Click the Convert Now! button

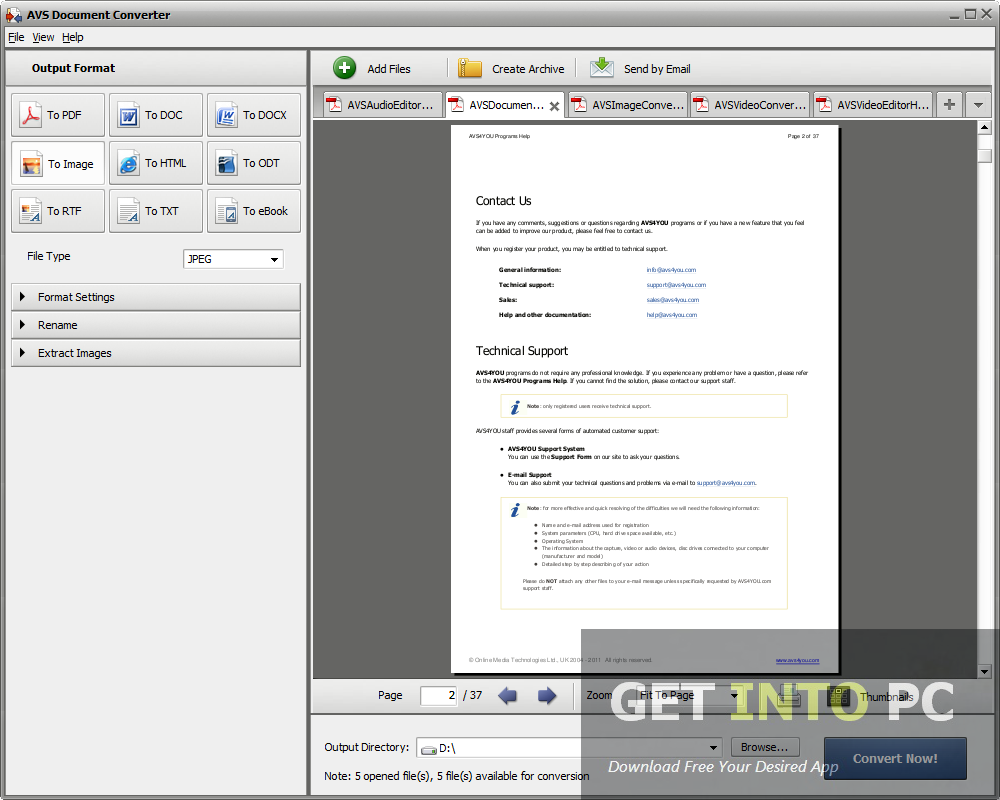click(895, 759)
